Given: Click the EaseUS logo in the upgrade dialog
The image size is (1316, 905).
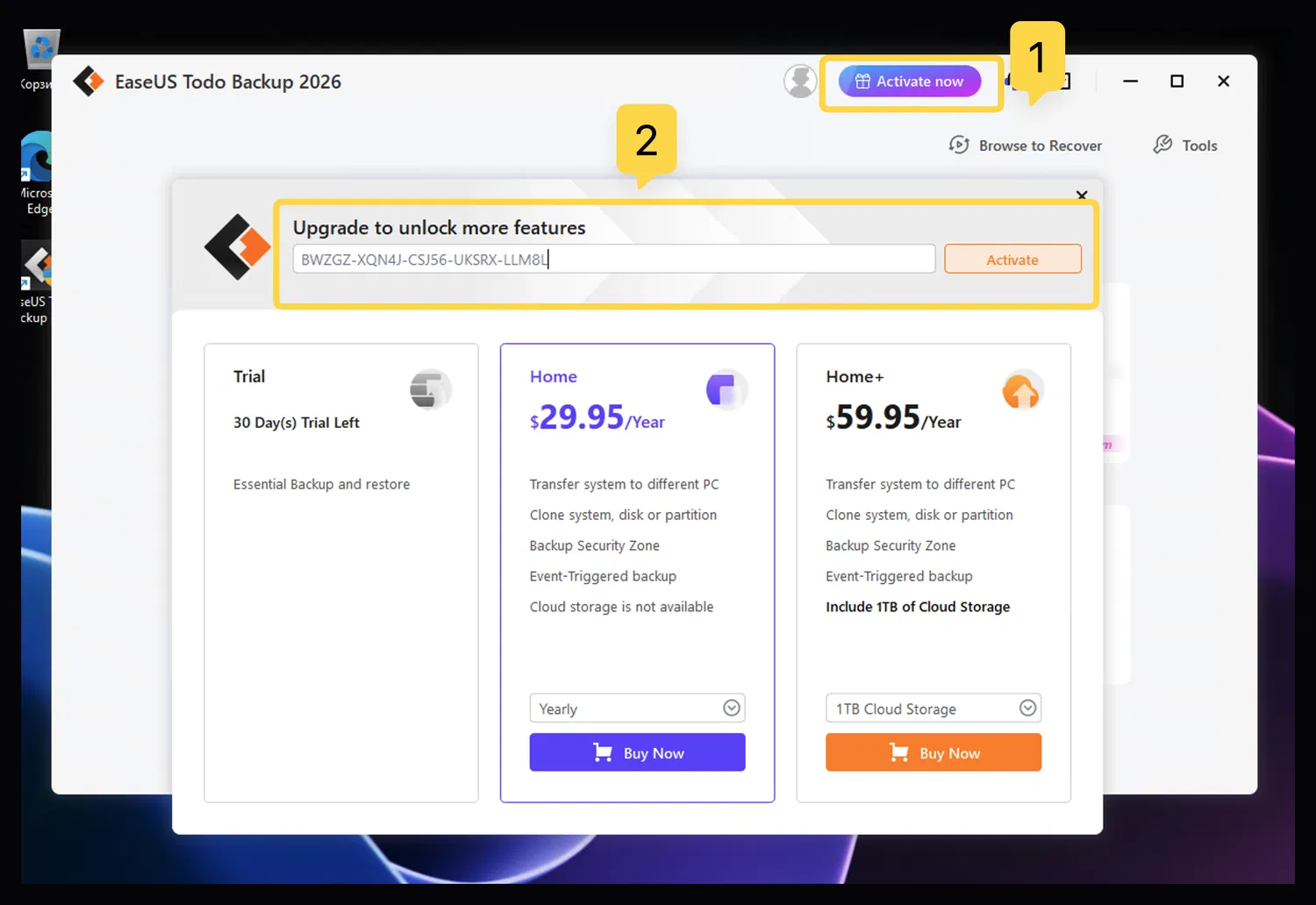Looking at the screenshot, I should pyautogui.click(x=237, y=247).
